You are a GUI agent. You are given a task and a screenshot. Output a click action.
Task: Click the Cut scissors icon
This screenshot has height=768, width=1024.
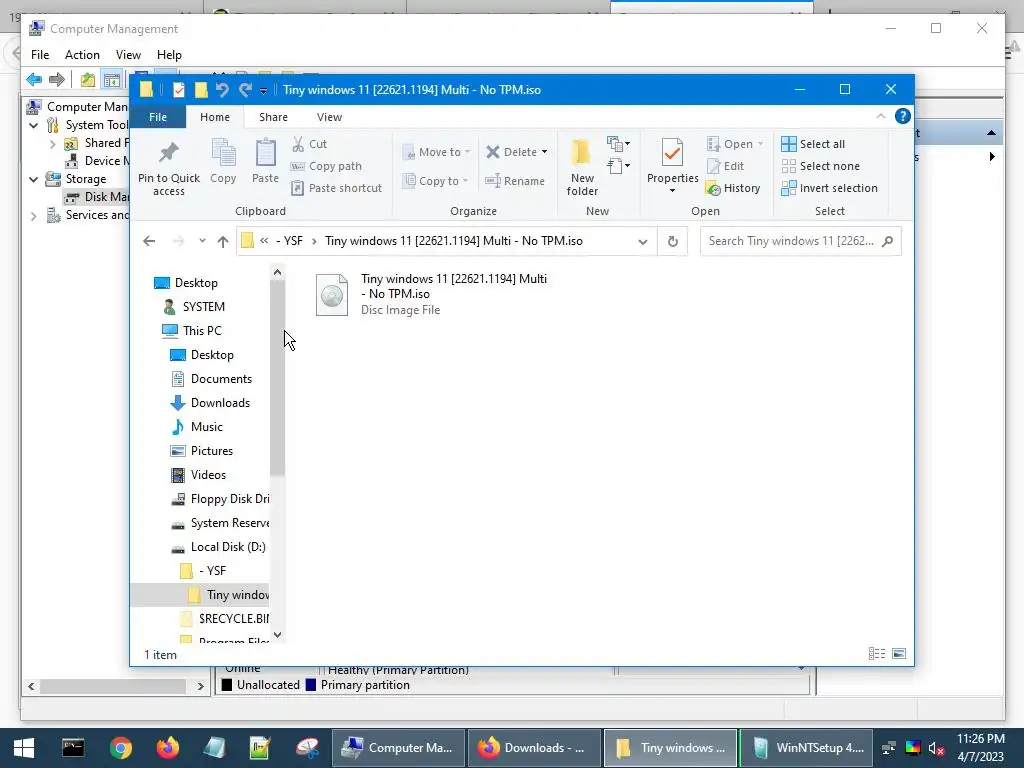tap(298, 144)
